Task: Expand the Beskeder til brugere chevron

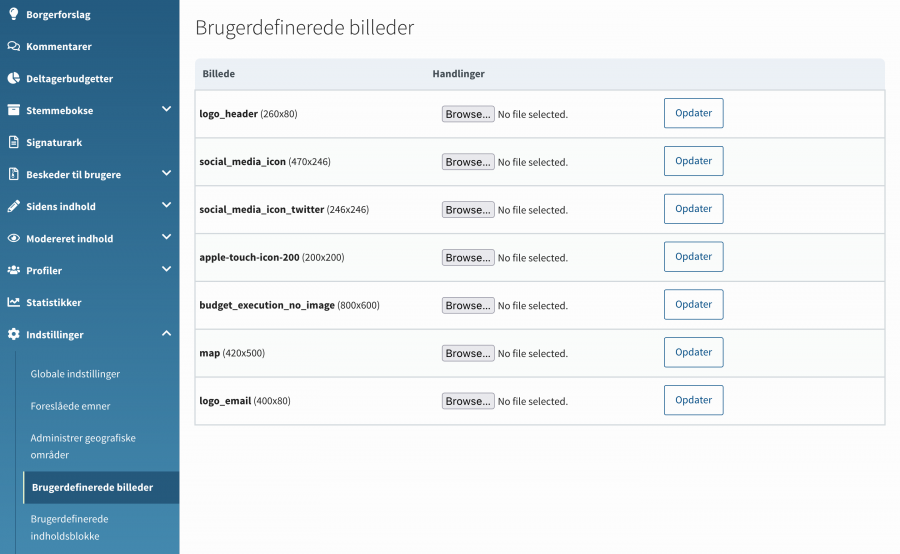Action: tap(166, 173)
